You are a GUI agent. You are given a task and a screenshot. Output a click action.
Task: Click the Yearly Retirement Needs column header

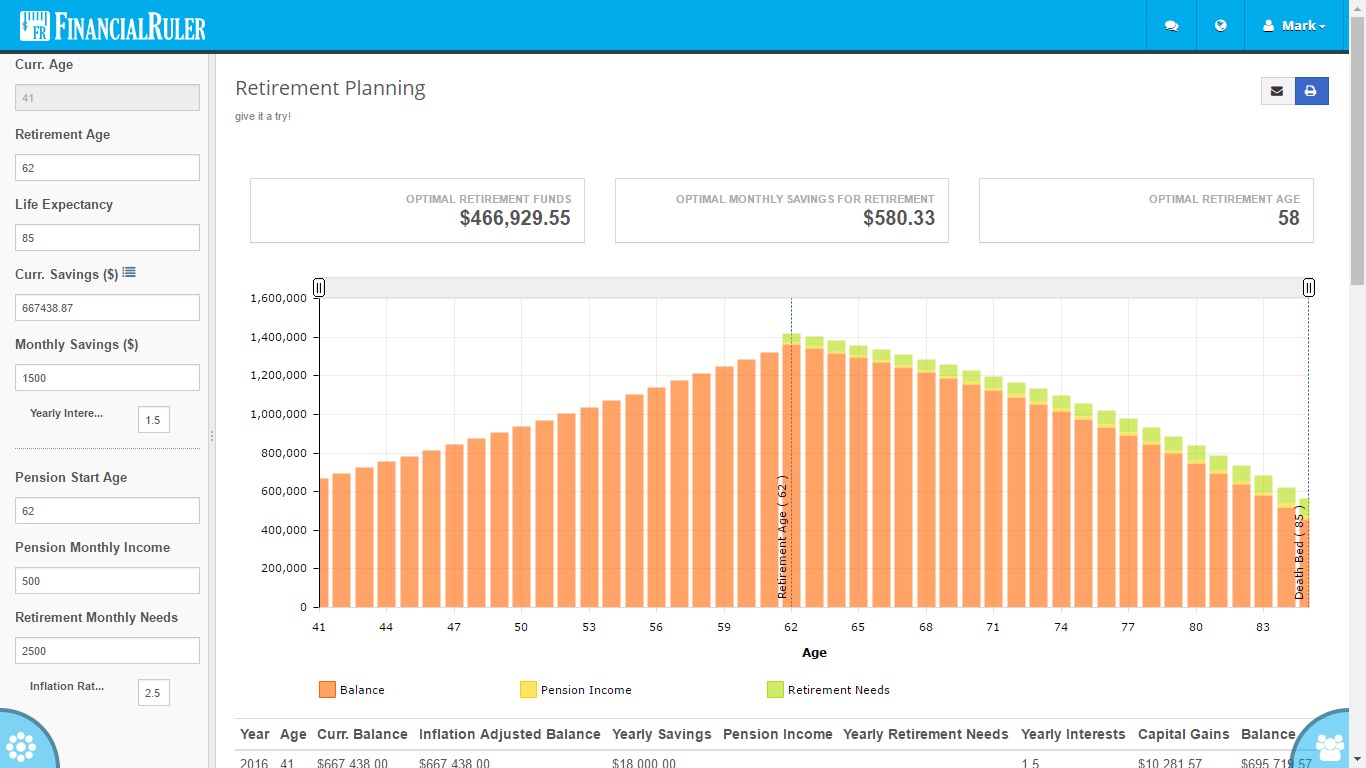[x=926, y=734]
